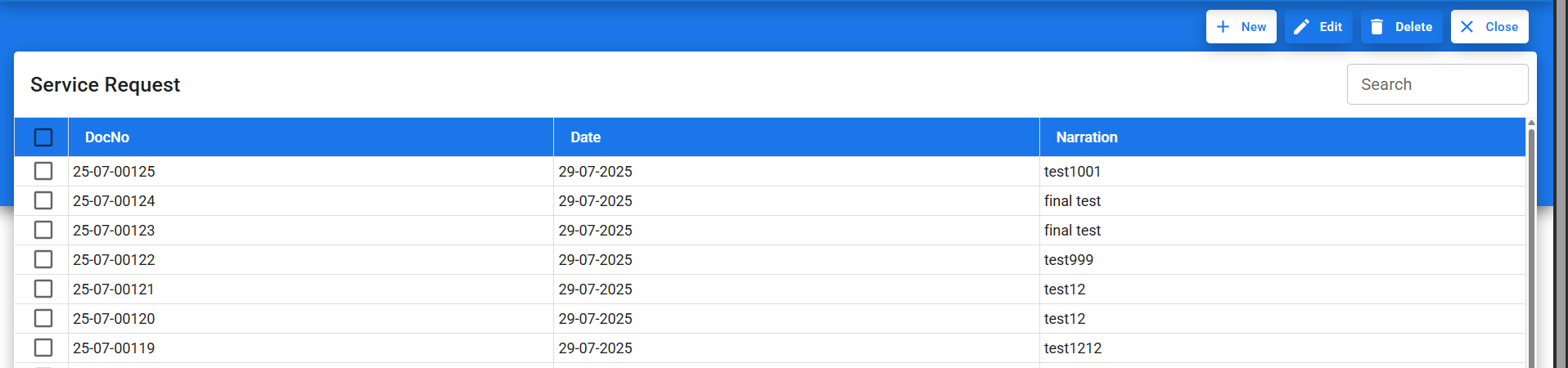Viewport: 1568px width, 368px height.
Task: Mark the checkbox beside 25-07-00122
Action: (x=43, y=259)
